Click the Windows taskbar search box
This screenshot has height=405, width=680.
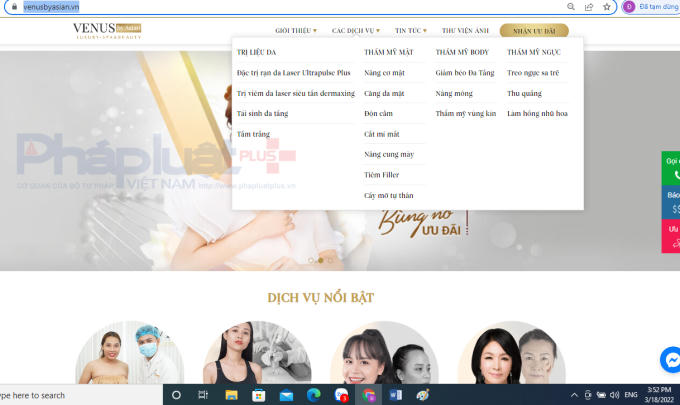(81, 395)
